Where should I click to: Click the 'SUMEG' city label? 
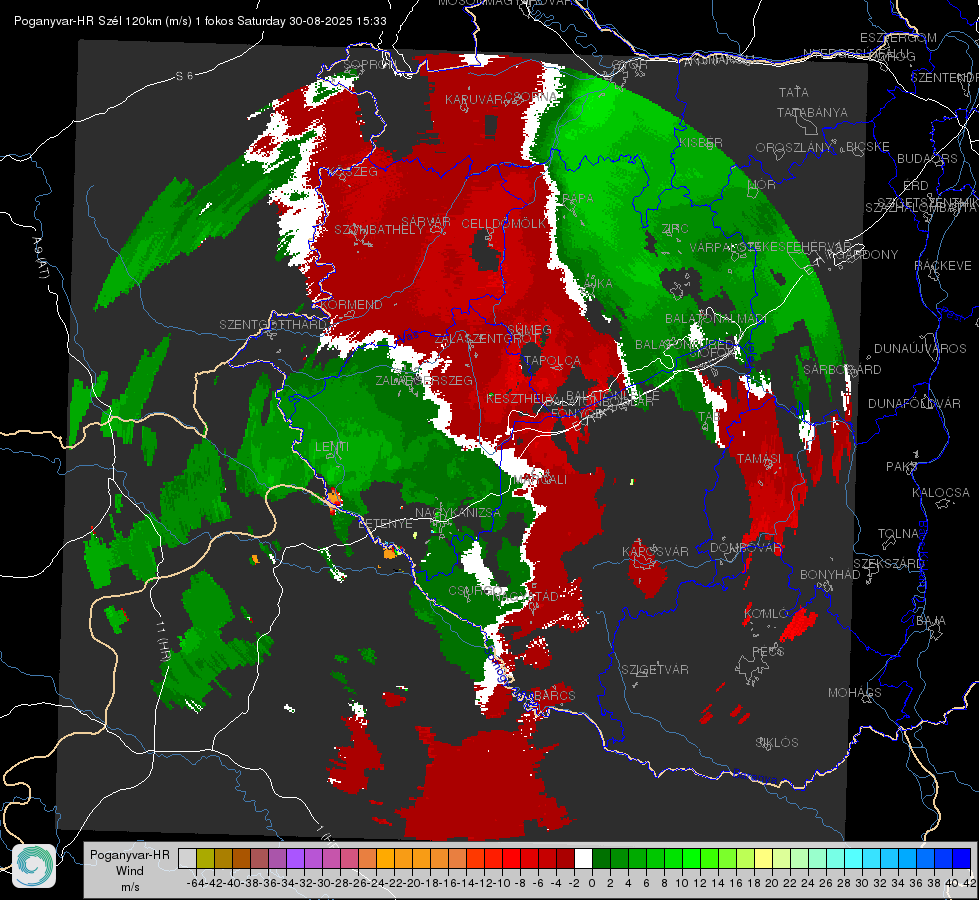(529, 330)
